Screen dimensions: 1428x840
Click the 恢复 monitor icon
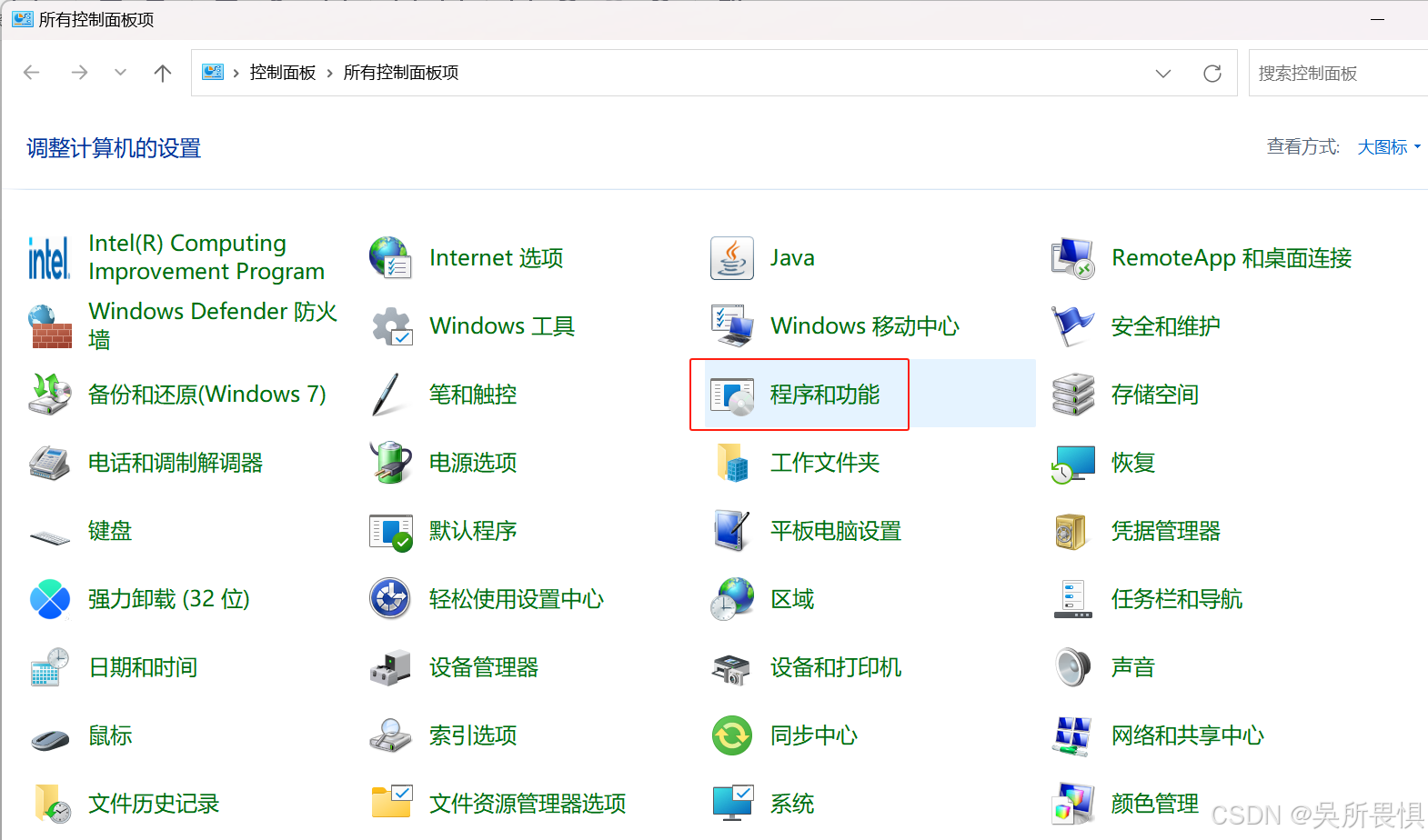coord(1073,463)
